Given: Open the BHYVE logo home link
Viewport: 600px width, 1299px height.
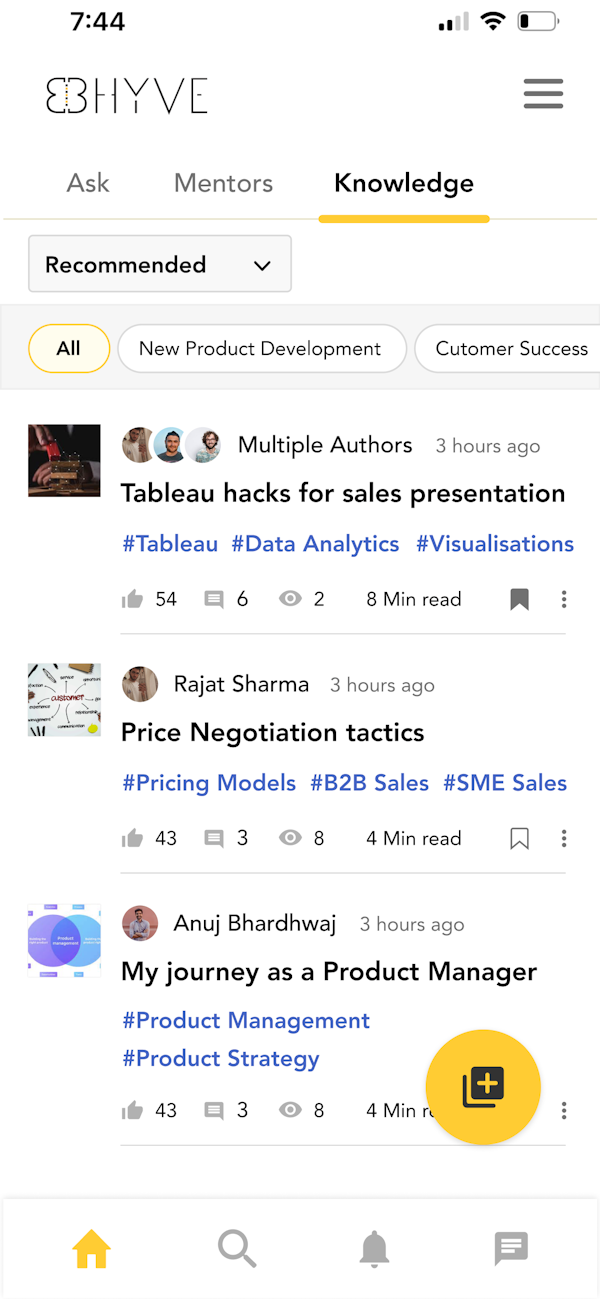Looking at the screenshot, I should (x=127, y=95).
